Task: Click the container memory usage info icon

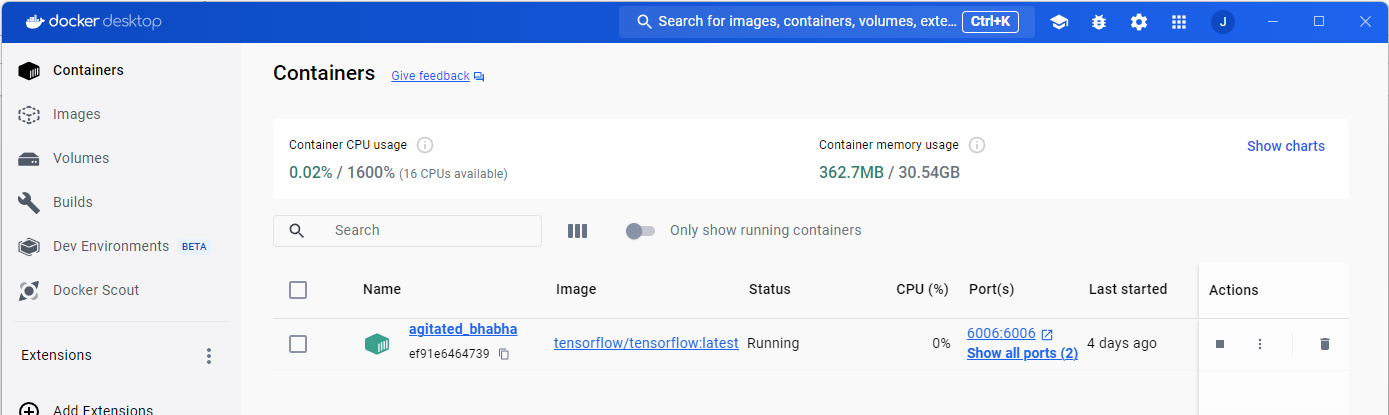Action: tap(977, 145)
